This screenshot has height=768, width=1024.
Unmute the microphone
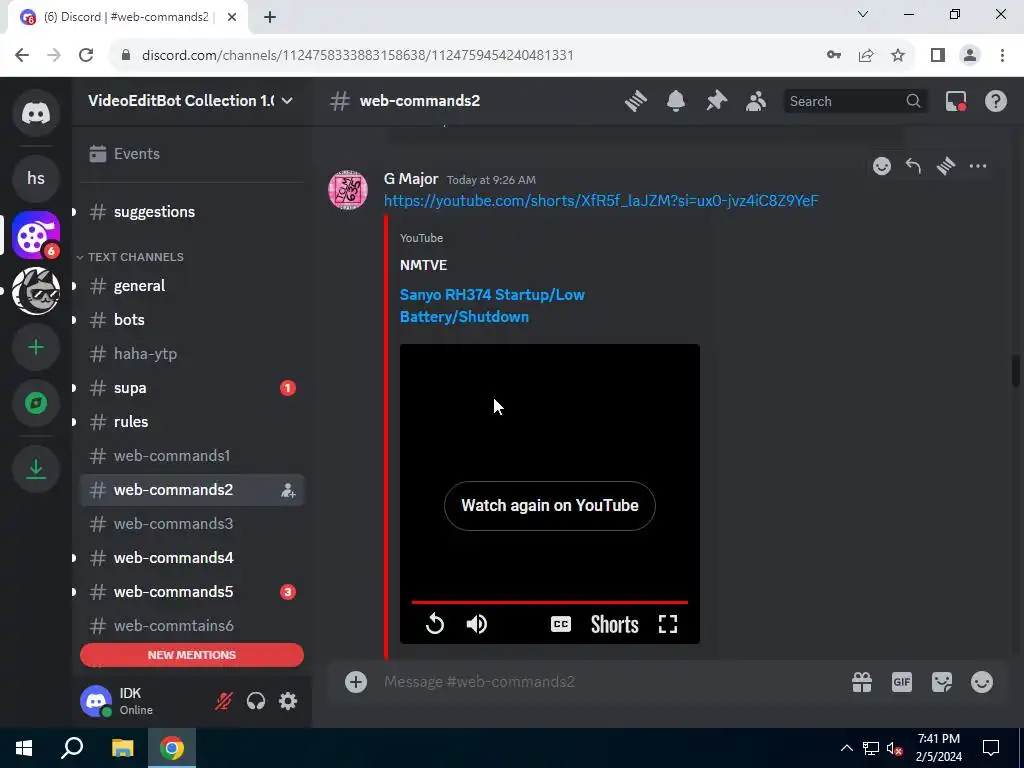click(x=223, y=701)
